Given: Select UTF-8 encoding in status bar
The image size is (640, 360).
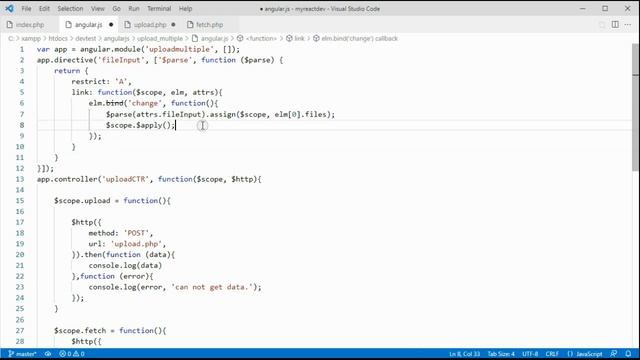Looking at the screenshot, I should pyautogui.click(x=530, y=354).
